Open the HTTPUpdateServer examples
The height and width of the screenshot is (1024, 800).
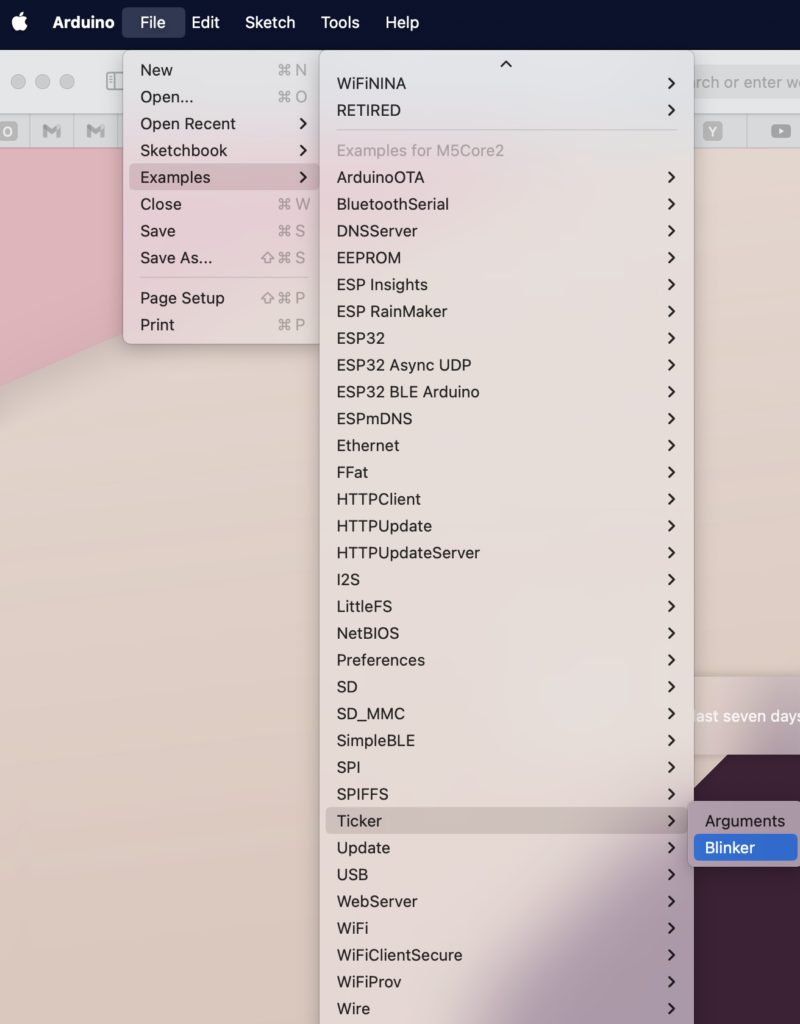tap(506, 552)
